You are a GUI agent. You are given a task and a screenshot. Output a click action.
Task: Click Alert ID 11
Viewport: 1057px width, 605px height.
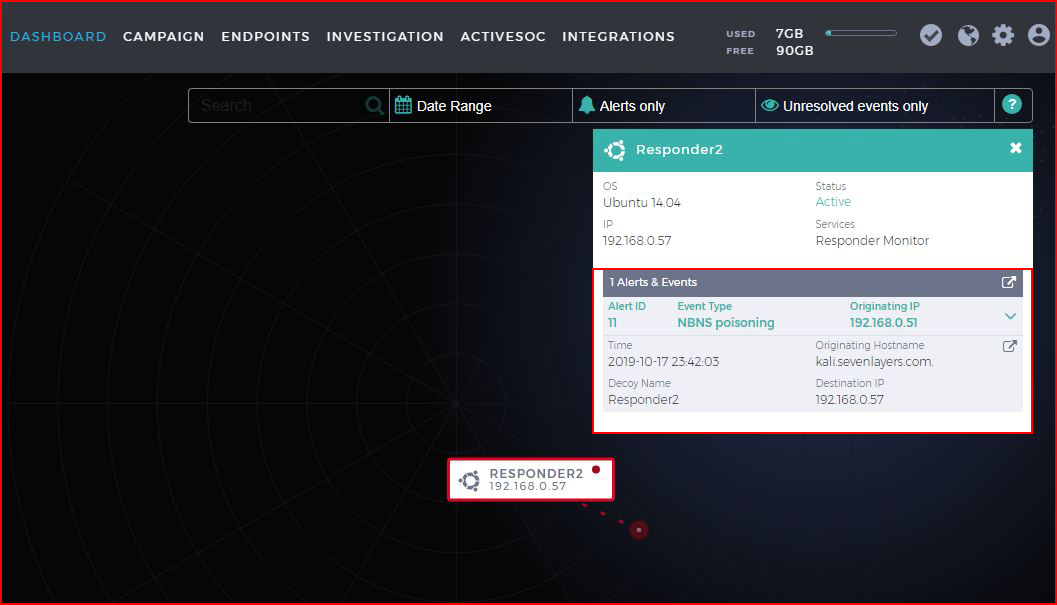pos(612,322)
